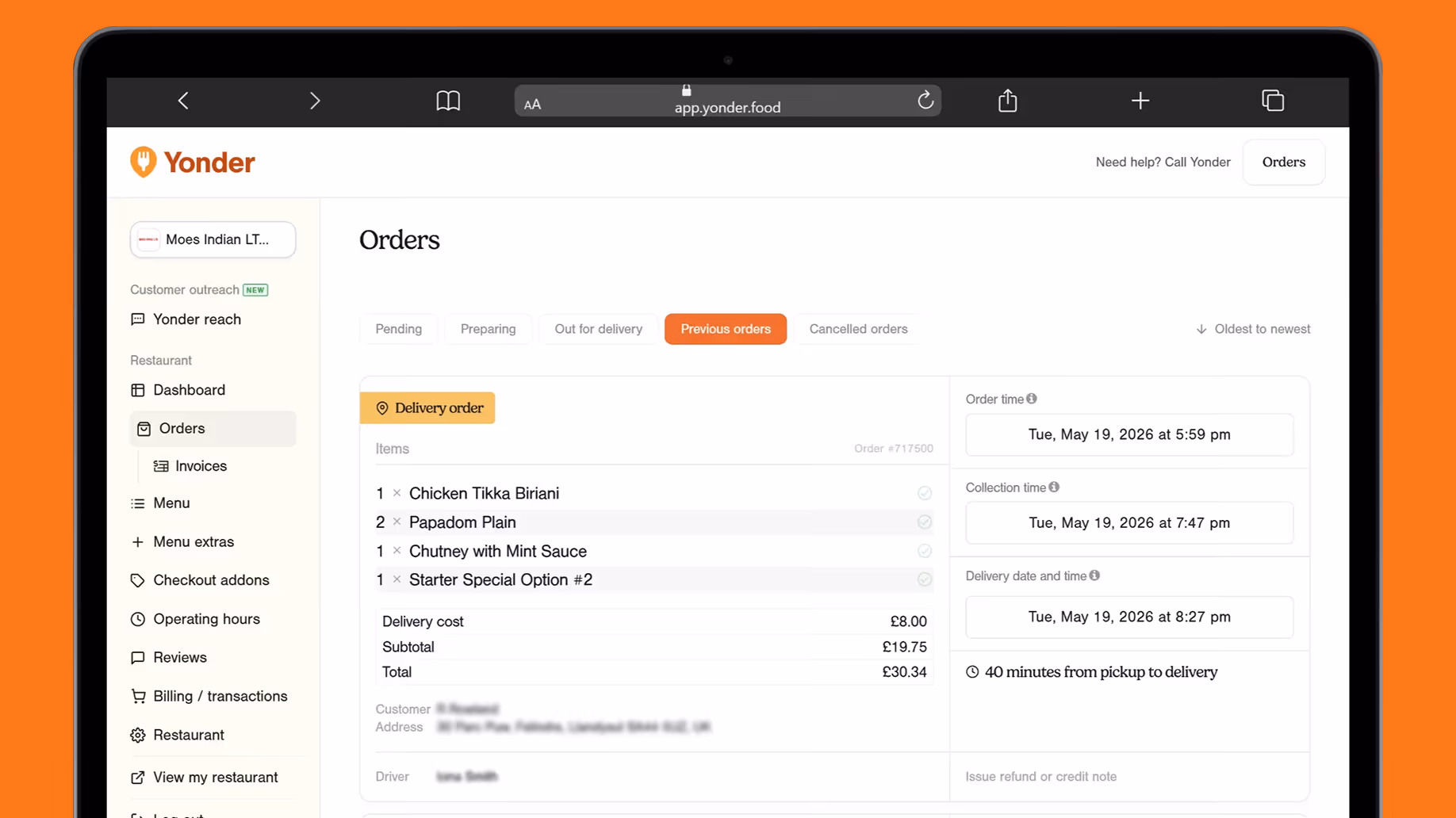Click the Billing / transactions cart icon
The height and width of the screenshot is (818, 1456).
(138, 696)
